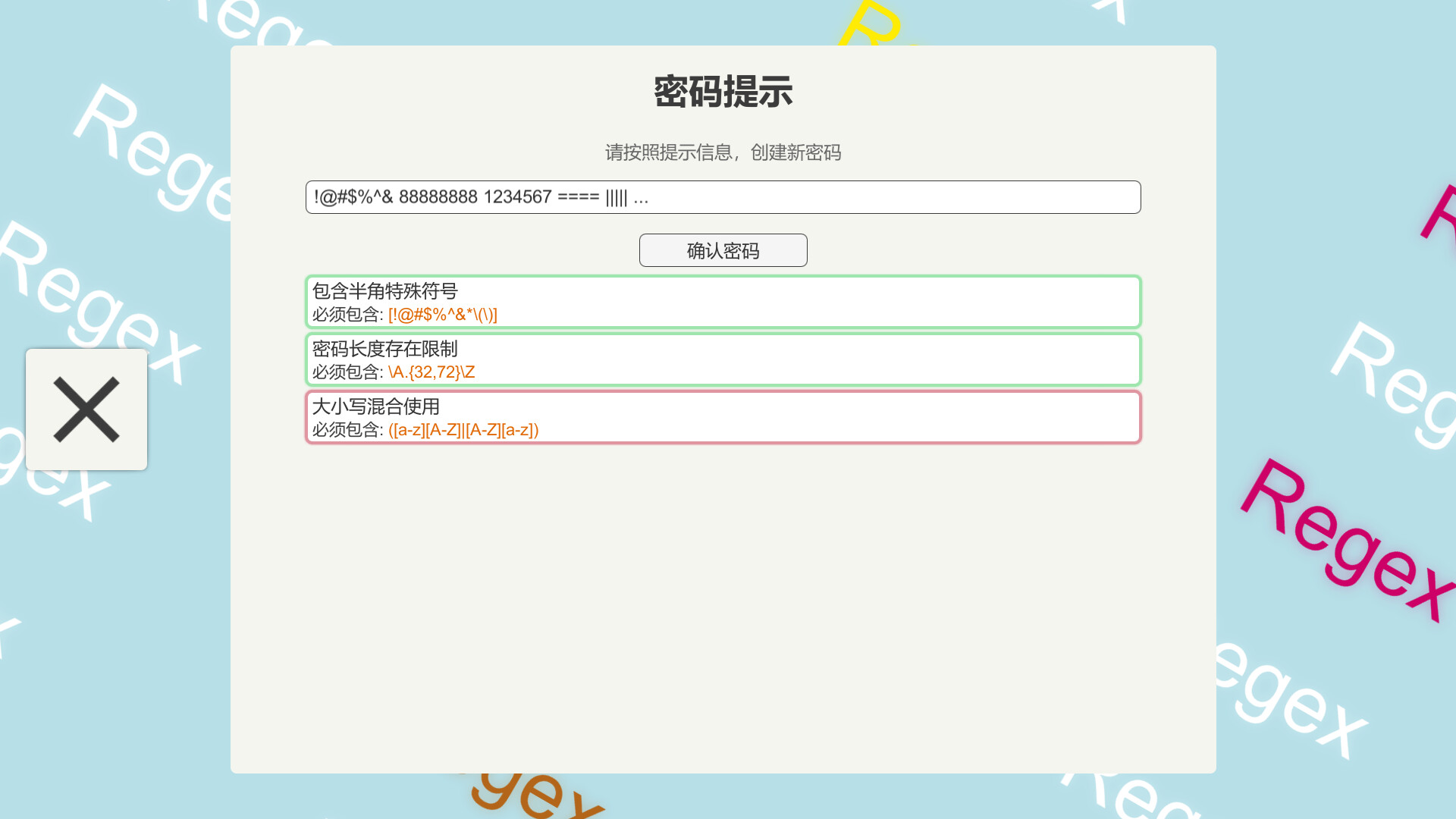
Task: Select the 密码长度存在限制 hint card title
Action: click(x=385, y=349)
